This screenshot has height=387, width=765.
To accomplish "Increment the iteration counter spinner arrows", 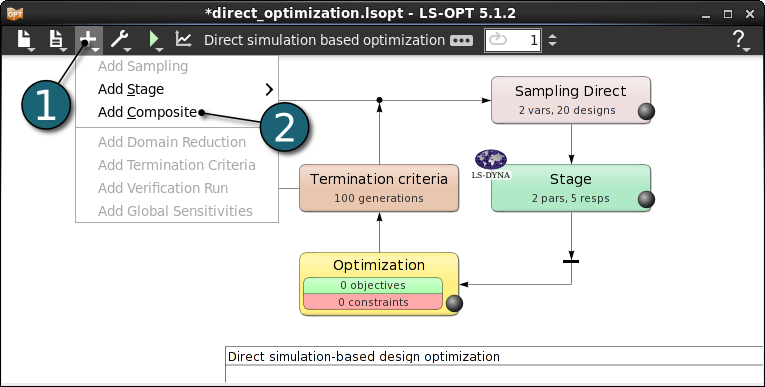I will (x=552, y=40).
